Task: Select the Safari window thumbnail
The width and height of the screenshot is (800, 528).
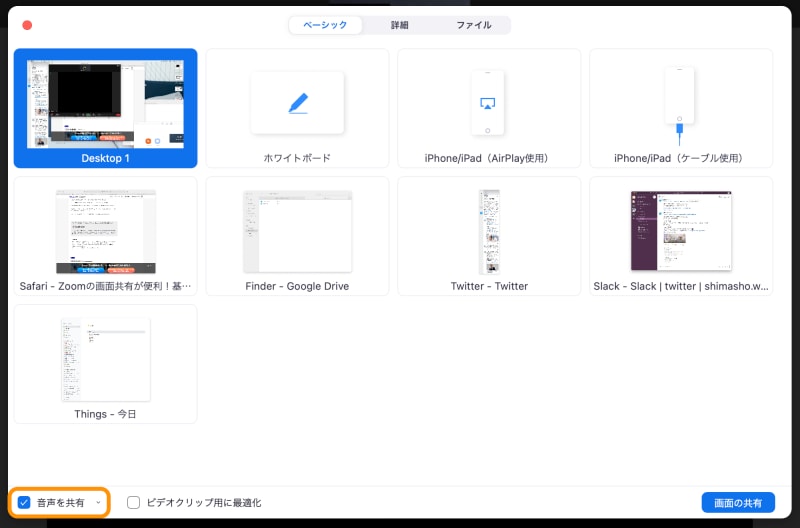Action: point(106,232)
